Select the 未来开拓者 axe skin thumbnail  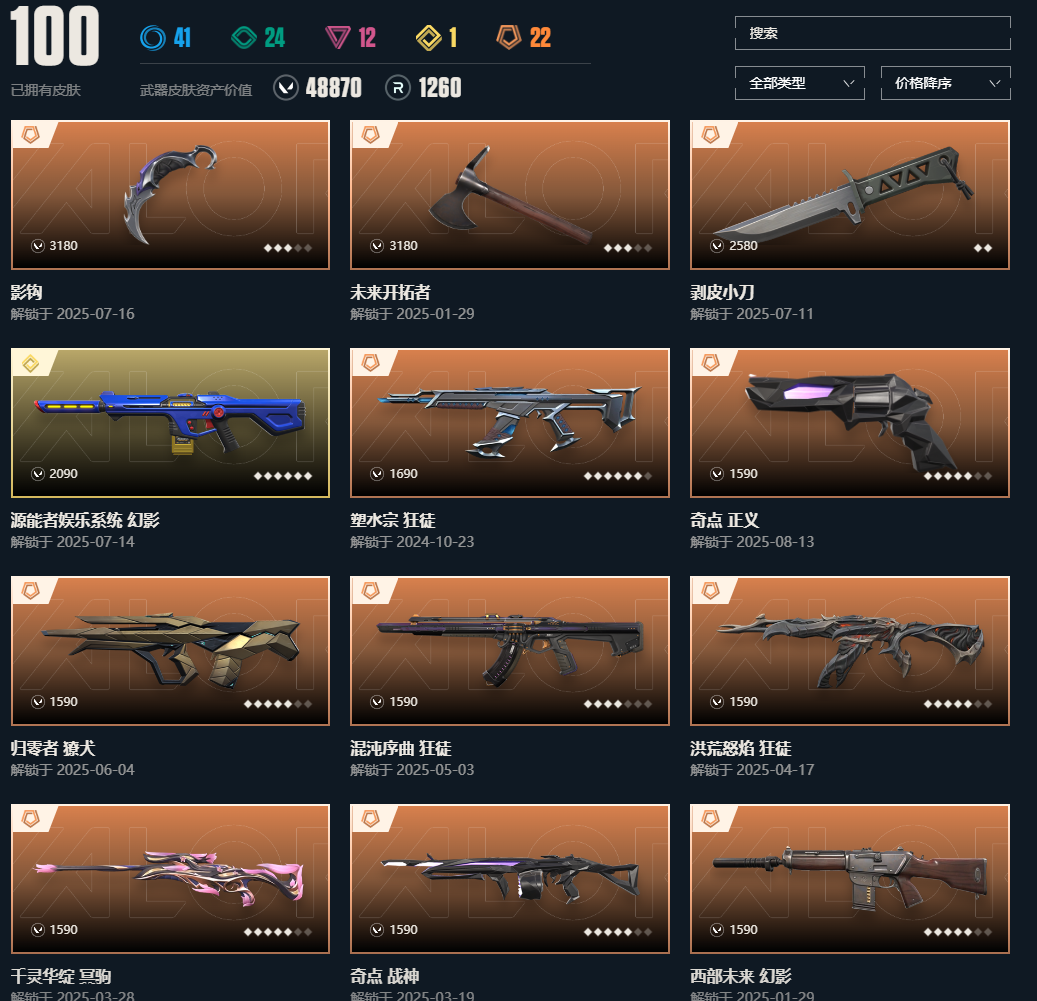coord(510,195)
